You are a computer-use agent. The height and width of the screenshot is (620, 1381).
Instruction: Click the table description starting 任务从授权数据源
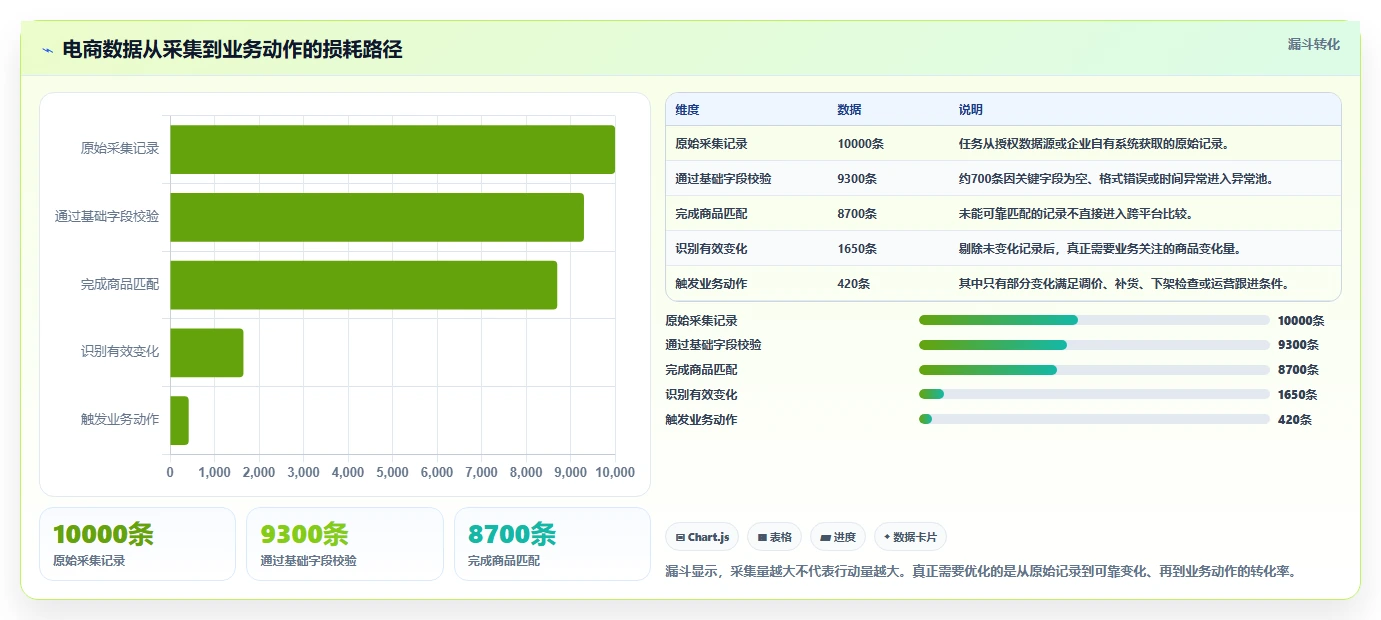(1094, 144)
